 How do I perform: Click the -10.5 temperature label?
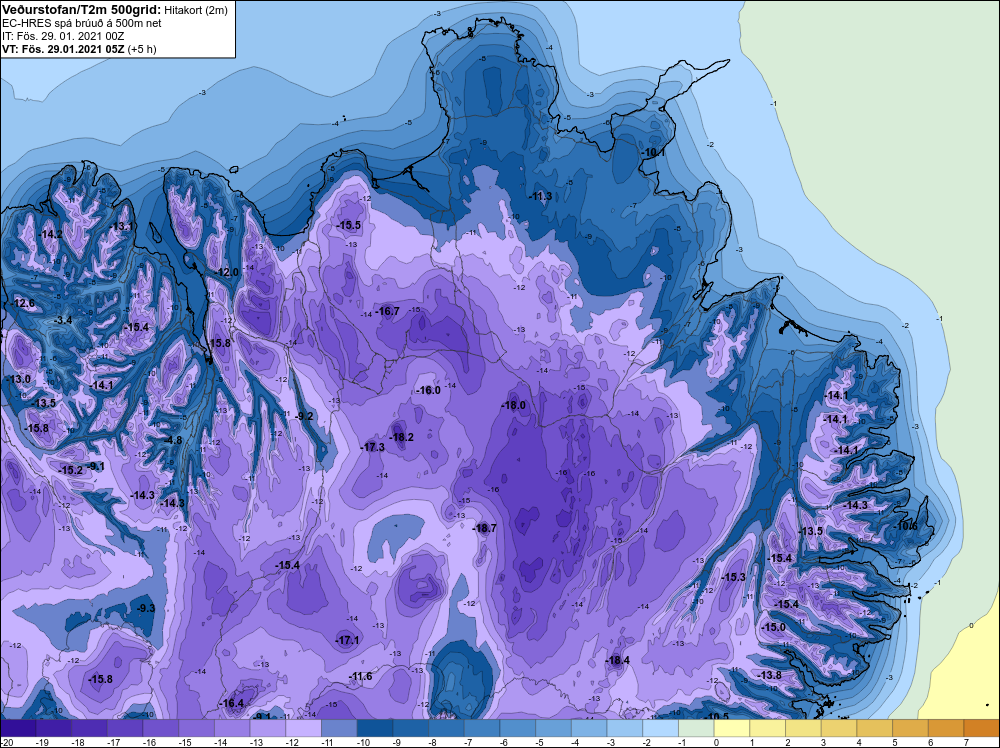coord(717,716)
